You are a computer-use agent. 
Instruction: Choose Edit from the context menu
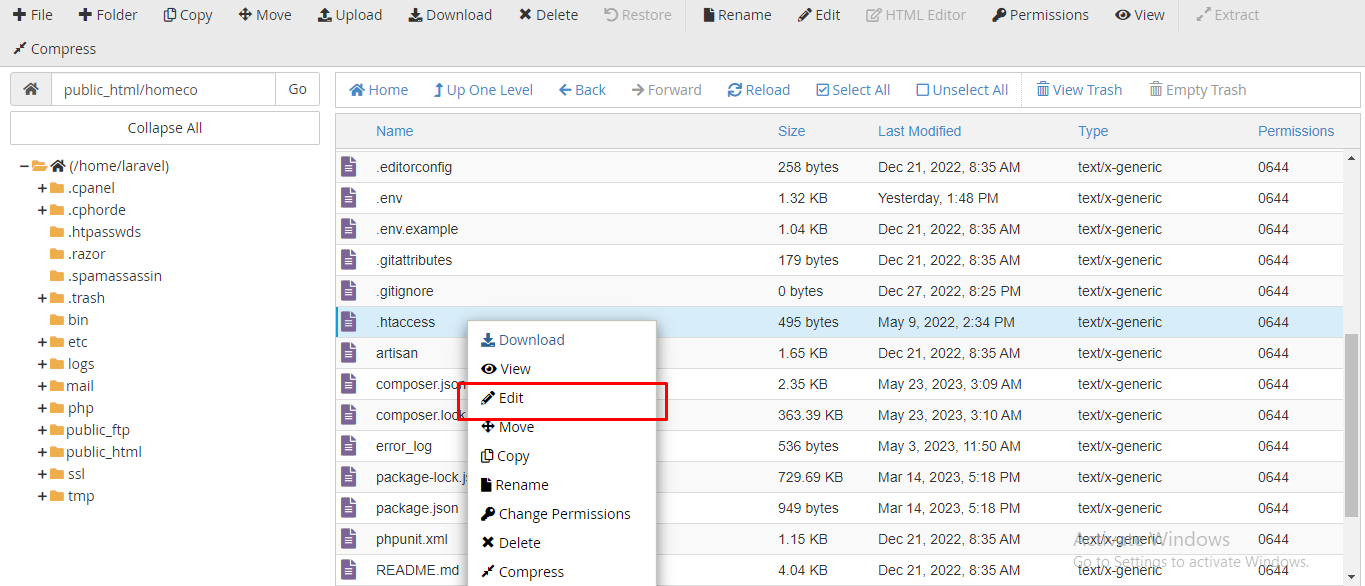coord(511,398)
